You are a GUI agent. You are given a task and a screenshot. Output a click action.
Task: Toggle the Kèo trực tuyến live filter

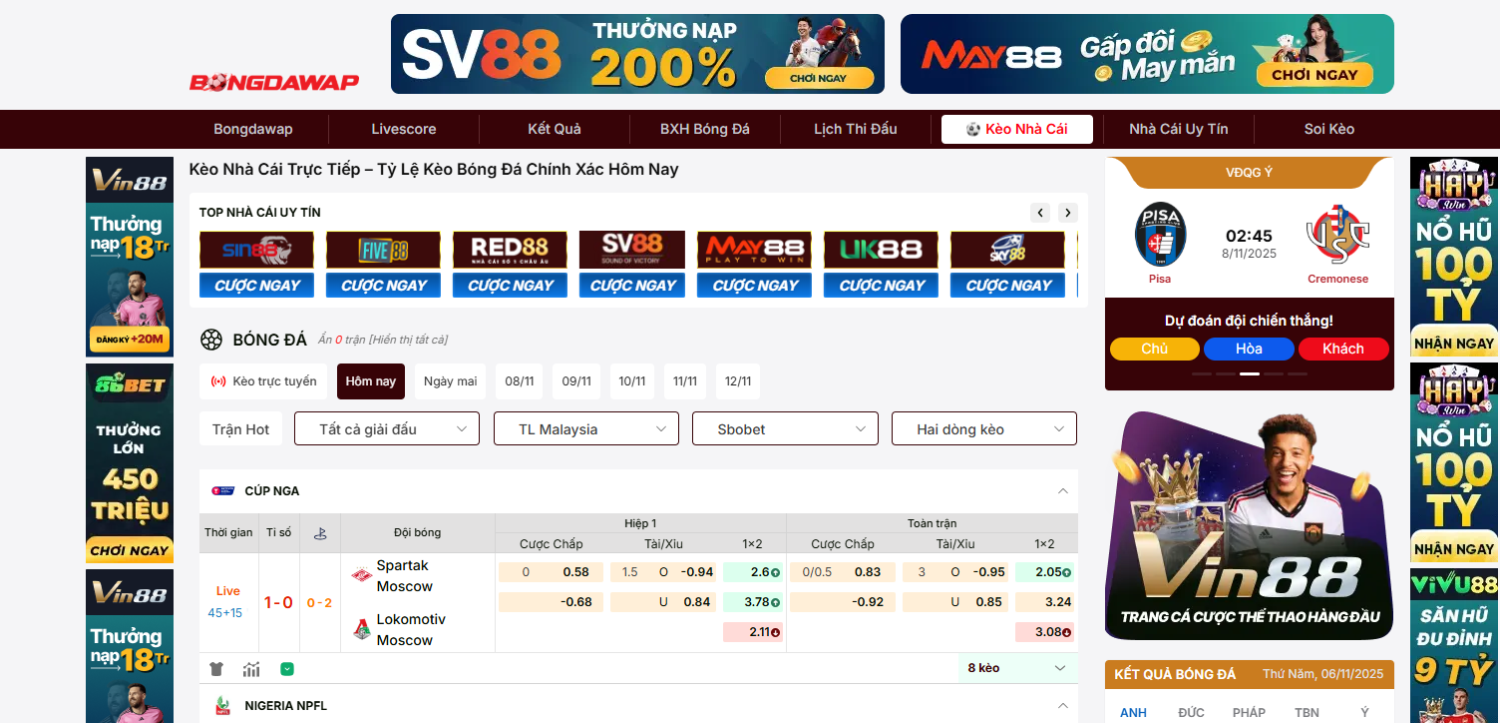(264, 381)
